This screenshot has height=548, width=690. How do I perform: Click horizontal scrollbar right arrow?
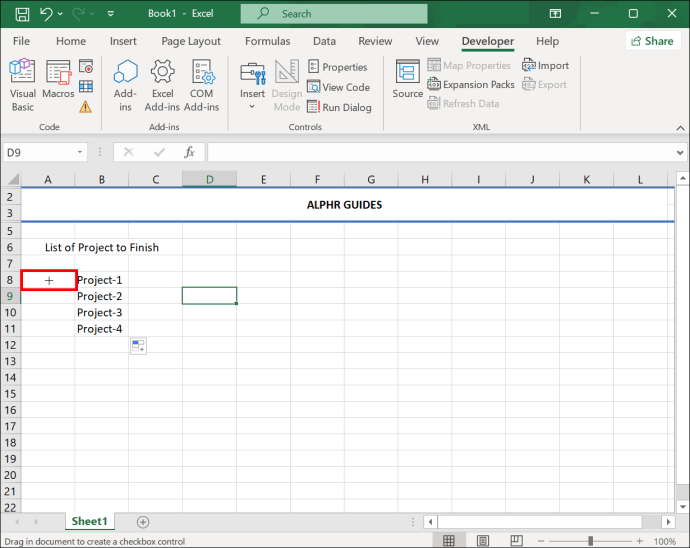(668, 522)
